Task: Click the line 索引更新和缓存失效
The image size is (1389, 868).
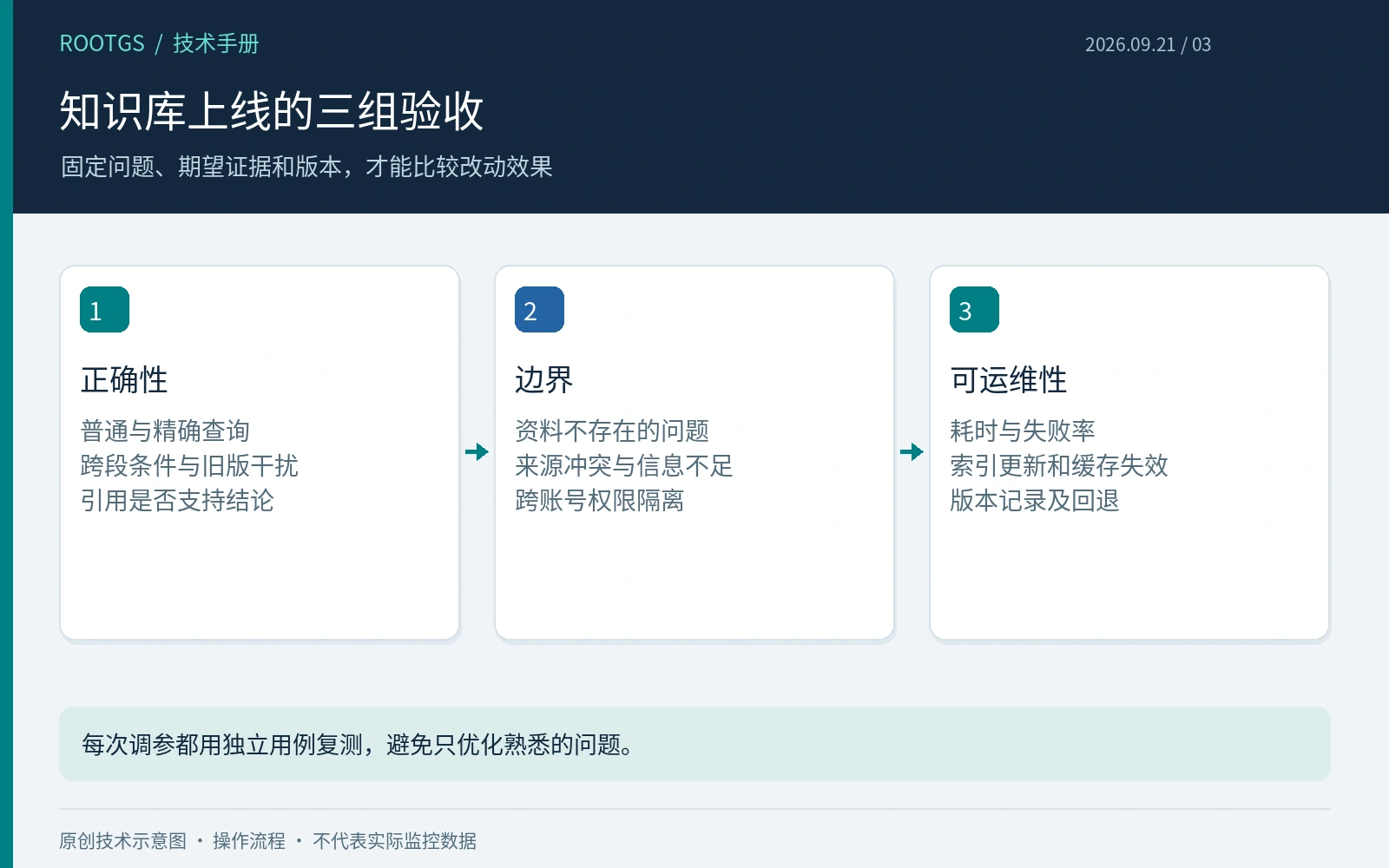Action: click(1059, 465)
